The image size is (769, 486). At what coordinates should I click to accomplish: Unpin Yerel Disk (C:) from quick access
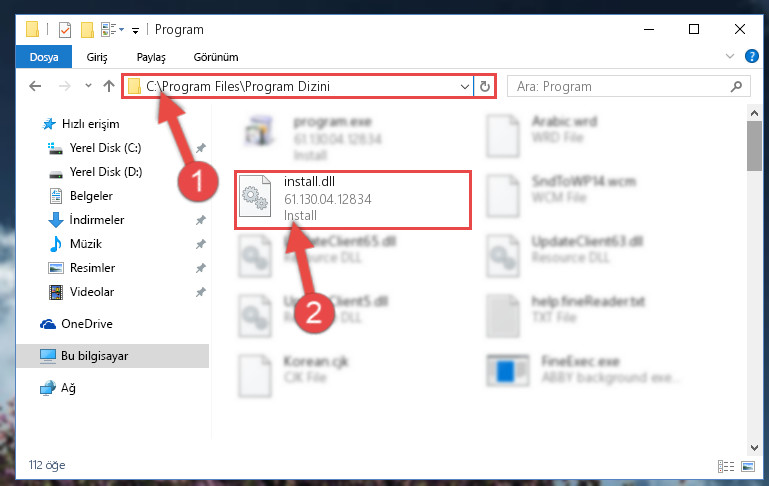click(x=201, y=148)
